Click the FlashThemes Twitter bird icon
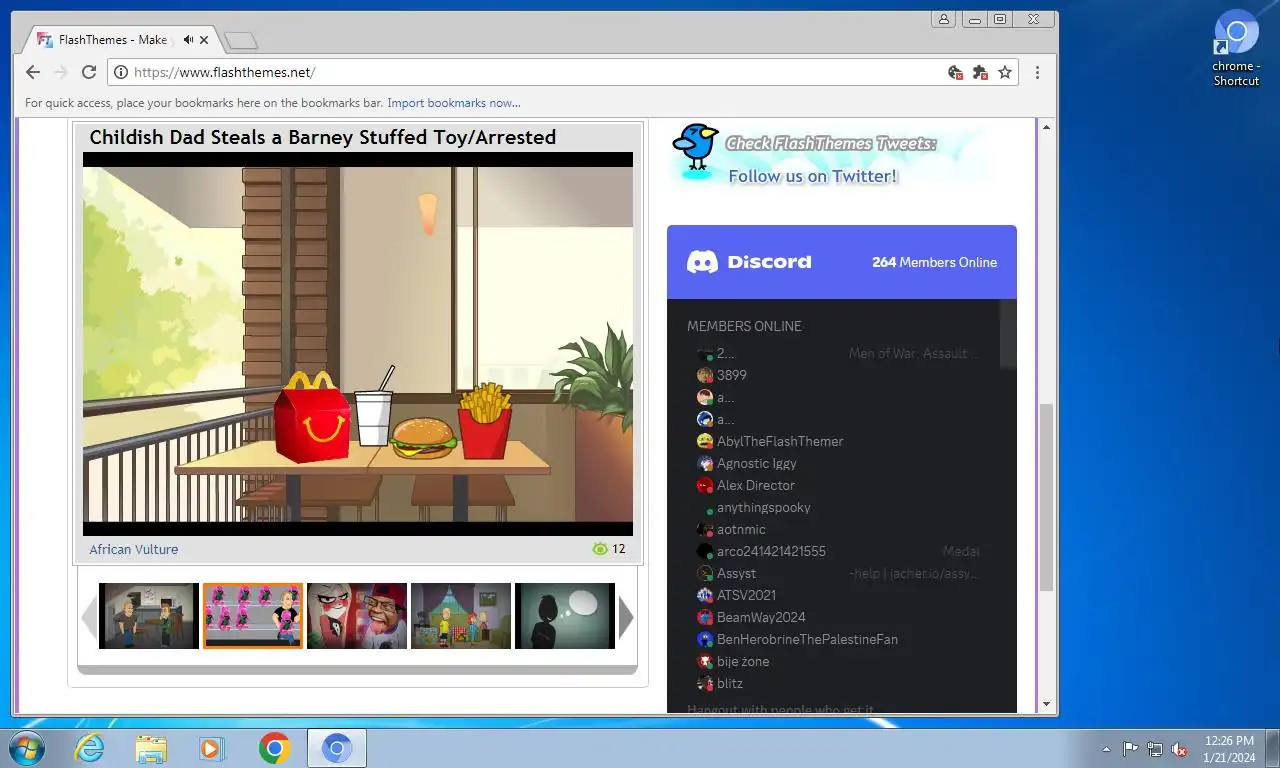Viewport: 1280px width, 768px height. click(x=696, y=148)
